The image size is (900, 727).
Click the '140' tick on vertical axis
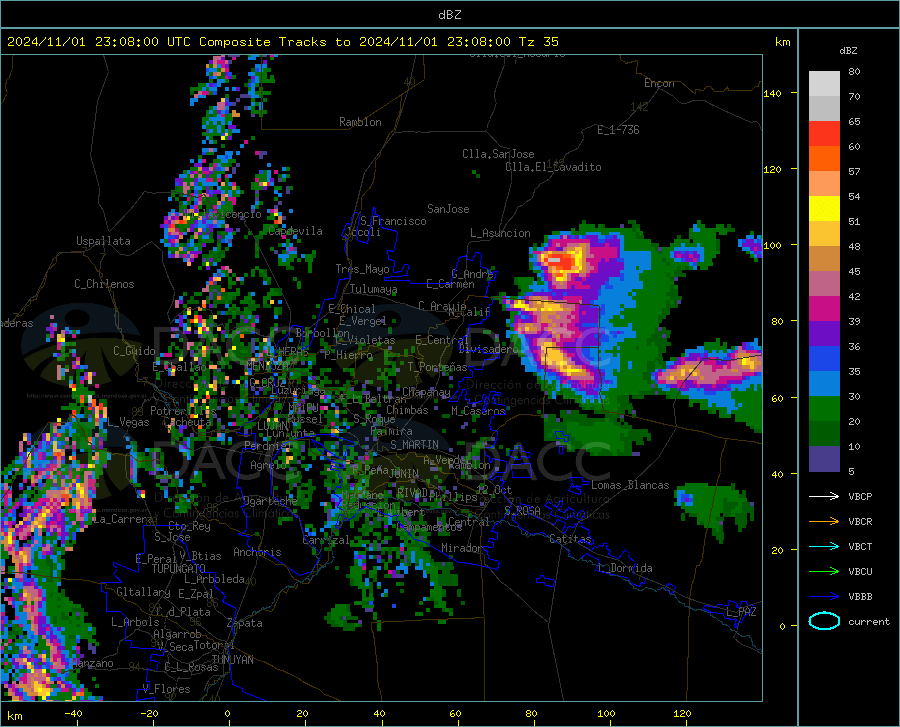tap(772, 93)
